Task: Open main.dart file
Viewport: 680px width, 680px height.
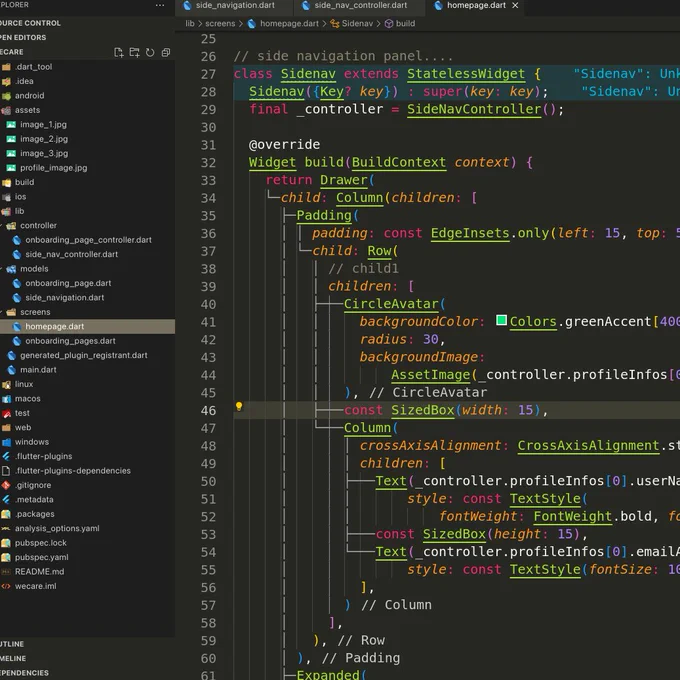Action: point(87,369)
